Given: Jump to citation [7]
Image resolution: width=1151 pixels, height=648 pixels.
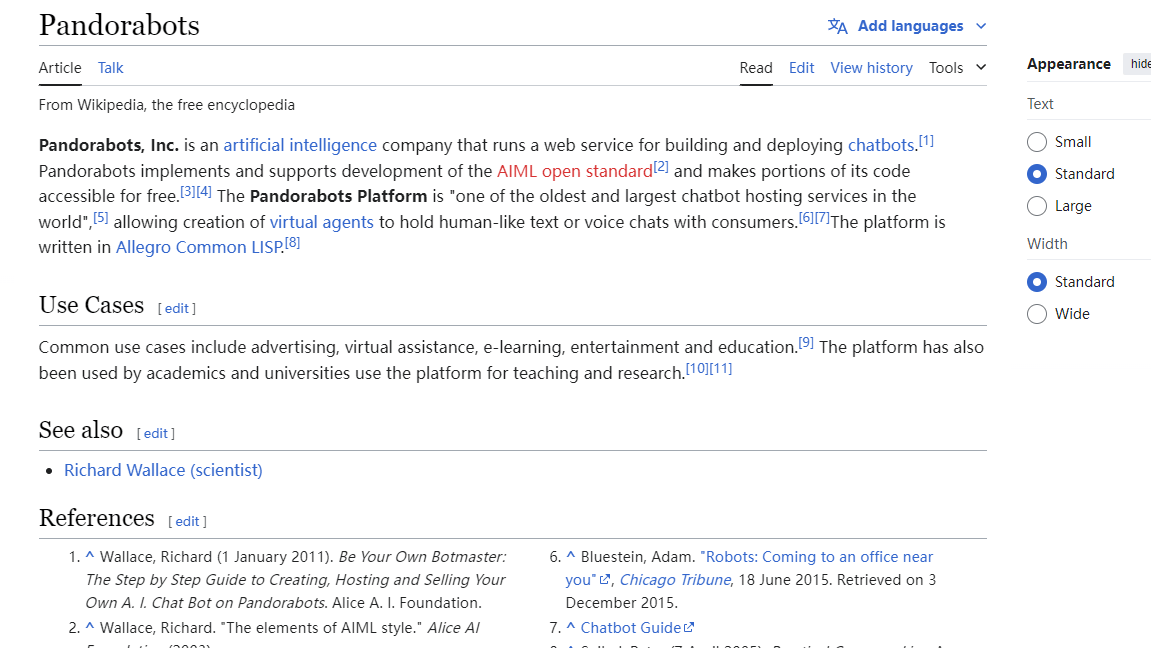Looking at the screenshot, I should coord(822,216).
